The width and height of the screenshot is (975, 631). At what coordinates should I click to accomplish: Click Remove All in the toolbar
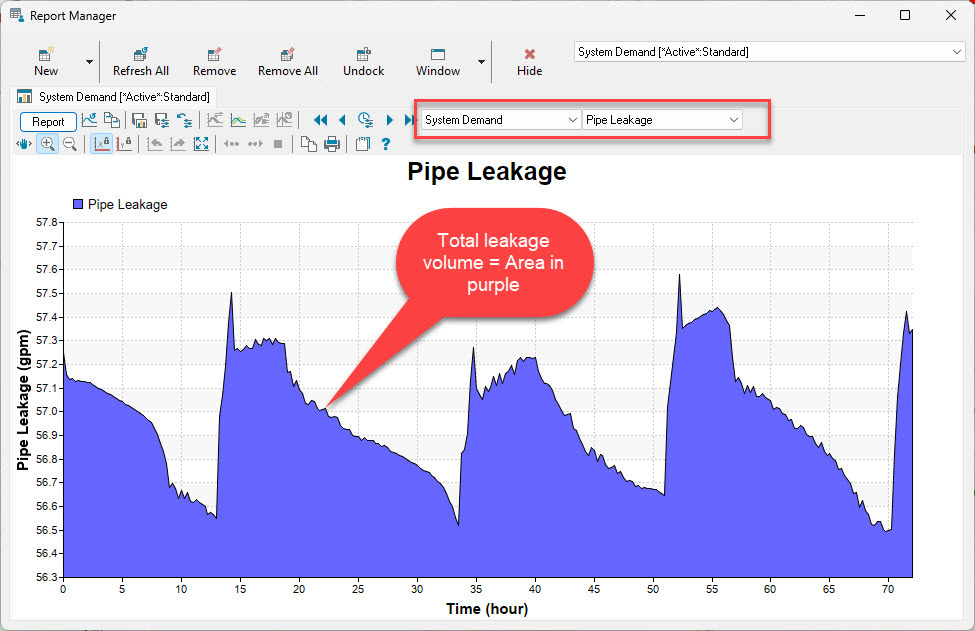[x=287, y=61]
